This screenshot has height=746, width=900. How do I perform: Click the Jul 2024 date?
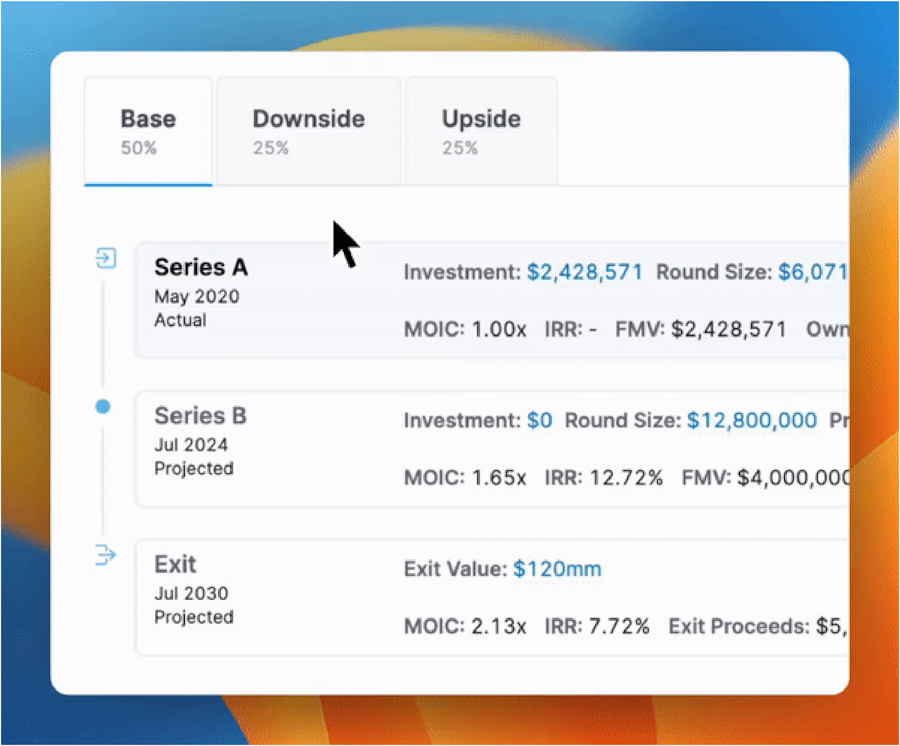point(191,445)
